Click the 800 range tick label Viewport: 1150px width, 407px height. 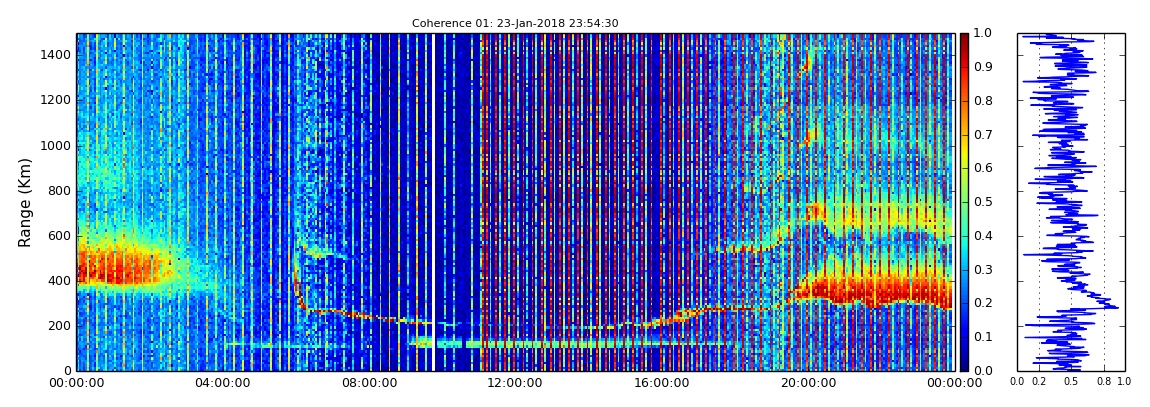[60, 191]
